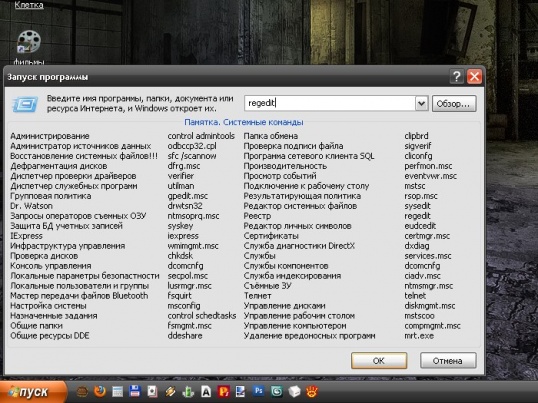Click the teal clock-like icon in taskbar
538x403 pixels.
click(277, 391)
